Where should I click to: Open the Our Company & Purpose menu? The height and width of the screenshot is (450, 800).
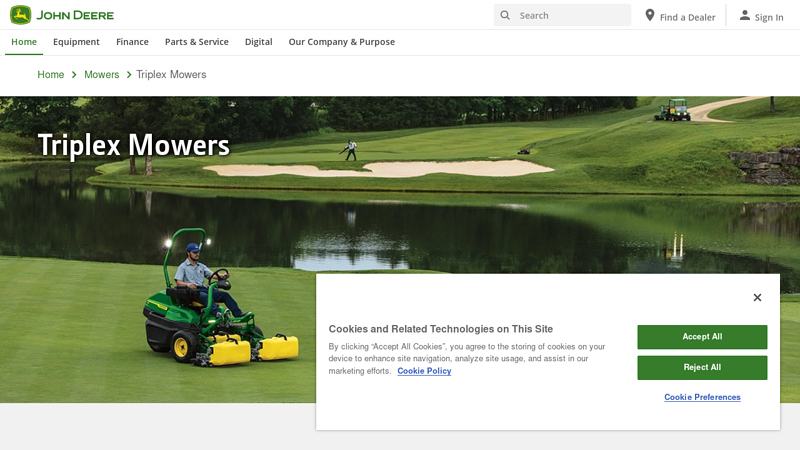tap(342, 42)
